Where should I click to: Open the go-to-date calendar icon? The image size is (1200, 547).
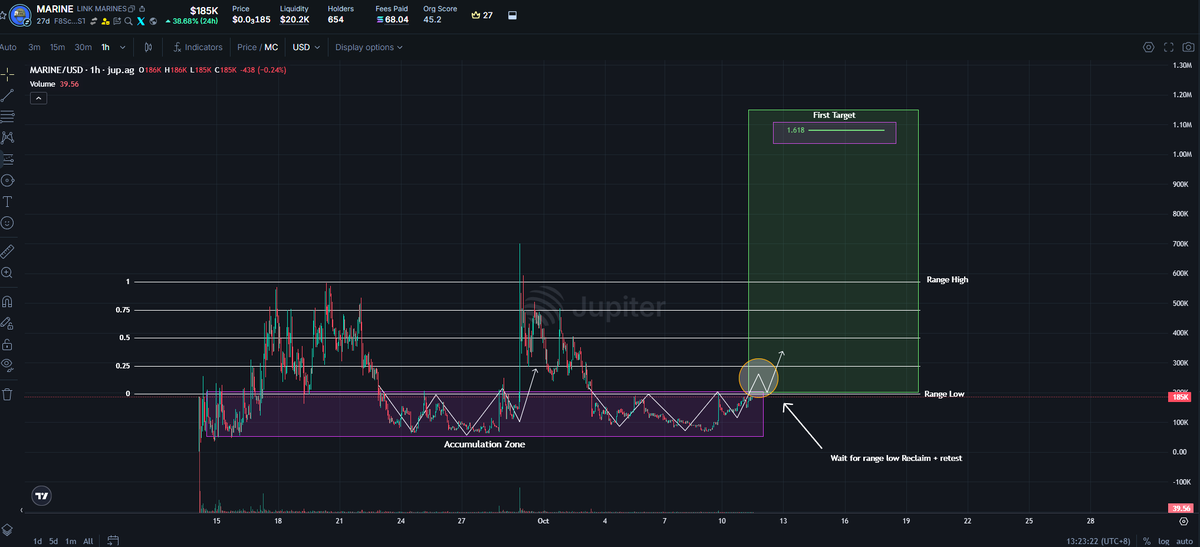(113, 541)
